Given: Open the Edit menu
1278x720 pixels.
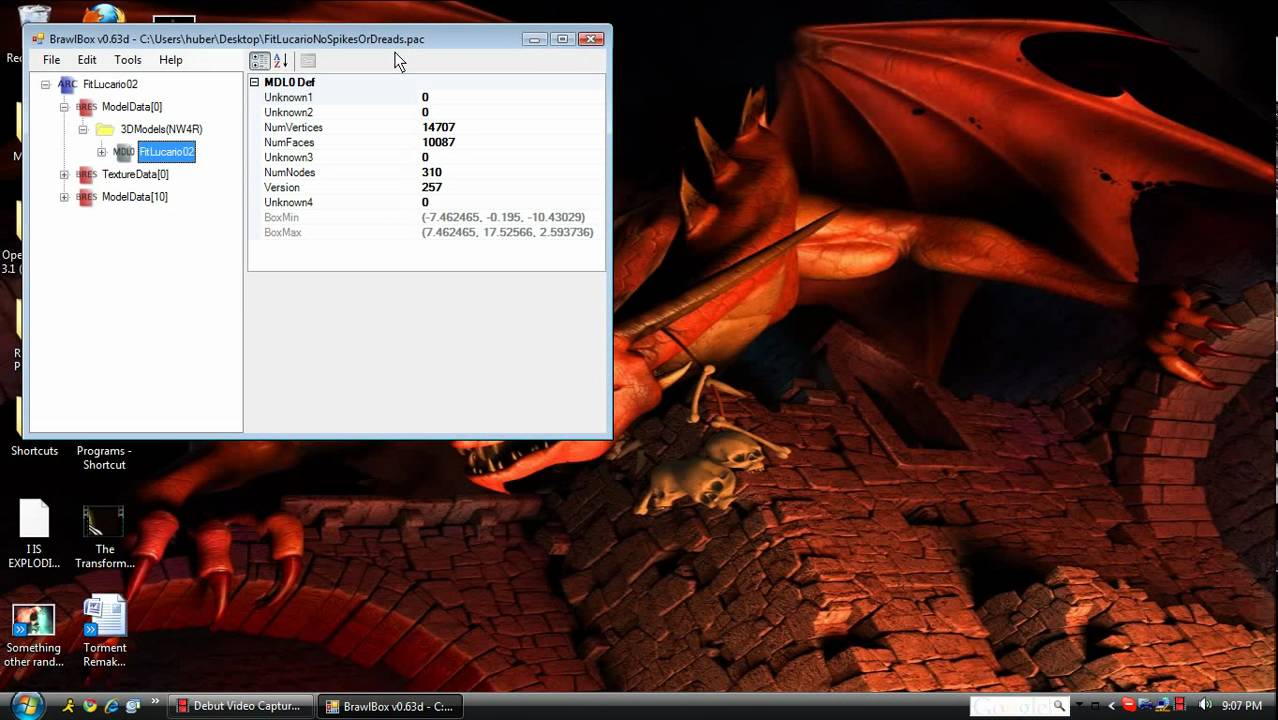Looking at the screenshot, I should point(87,60).
